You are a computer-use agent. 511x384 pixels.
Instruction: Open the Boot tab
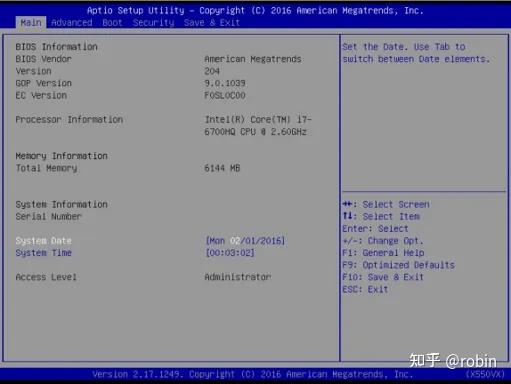click(x=112, y=23)
